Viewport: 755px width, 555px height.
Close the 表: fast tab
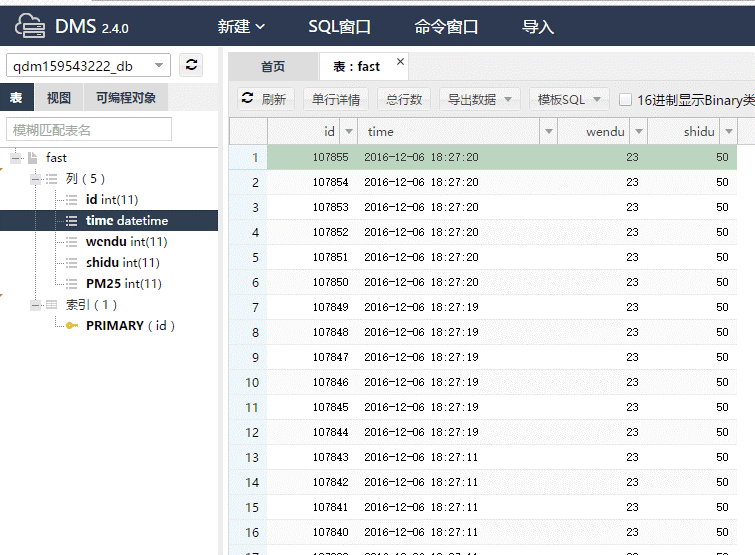pyautogui.click(x=401, y=62)
